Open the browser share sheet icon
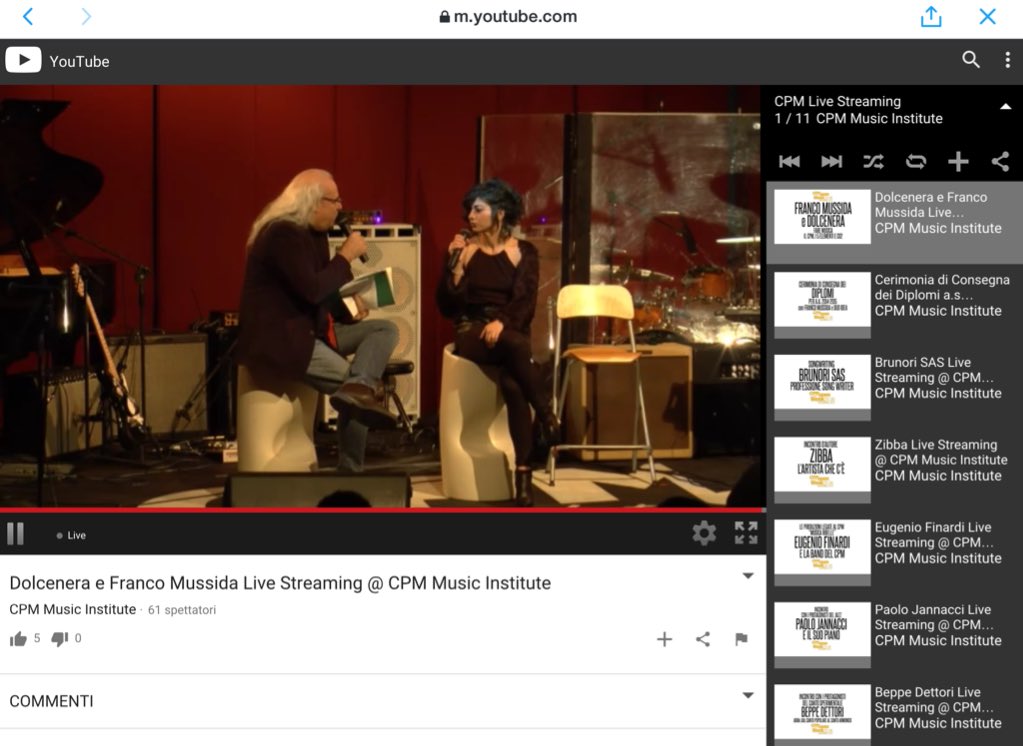This screenshot has height=746, width=1023. (x=931, y=16)
